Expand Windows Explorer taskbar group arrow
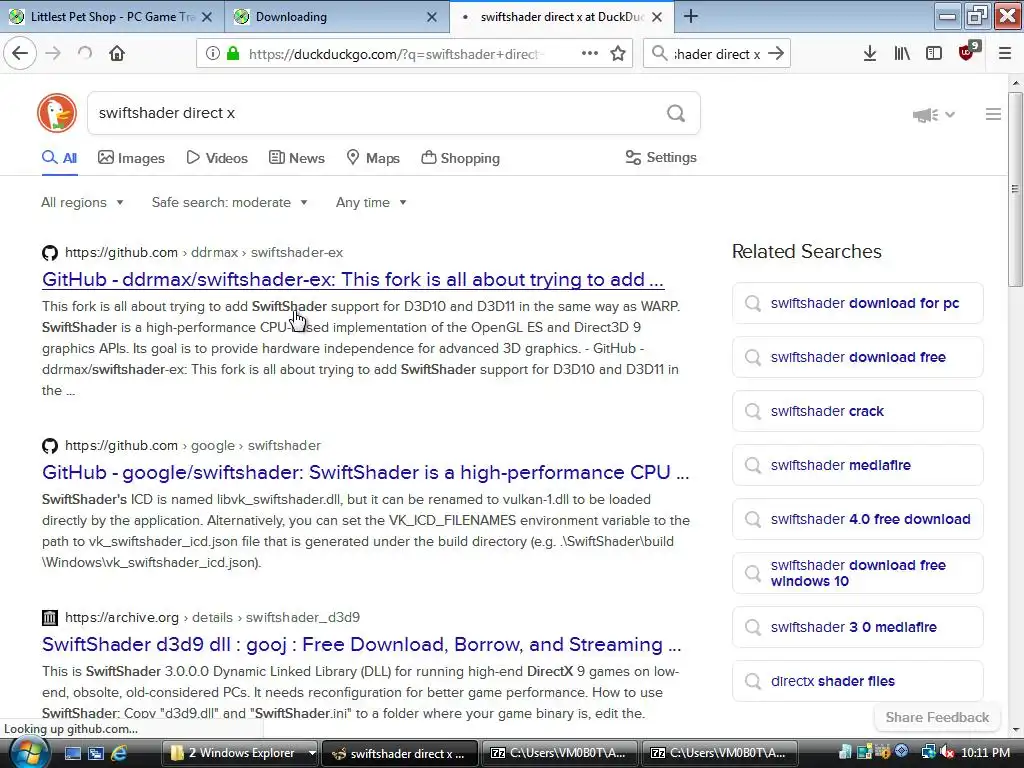The height and width of the screenshot is (768, 1024). pyautogui.click(x=312, y=753)
